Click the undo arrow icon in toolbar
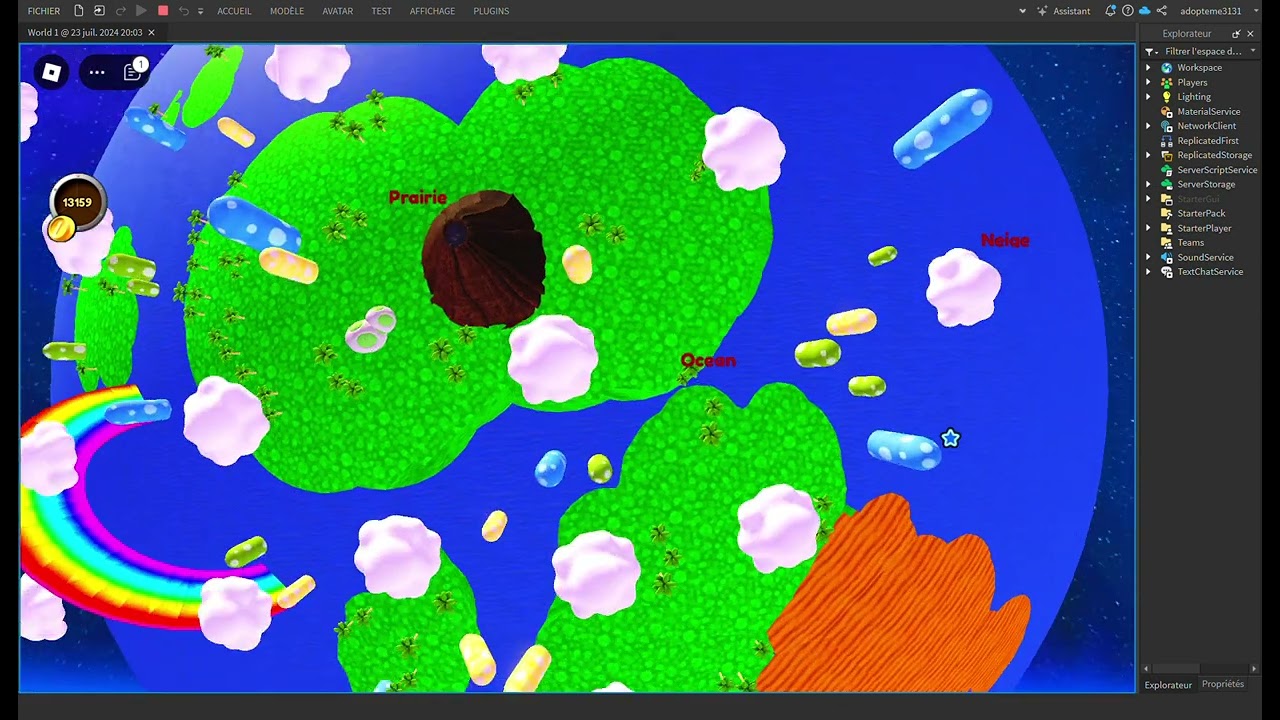1280x720 pixels. tap(184, 11)
